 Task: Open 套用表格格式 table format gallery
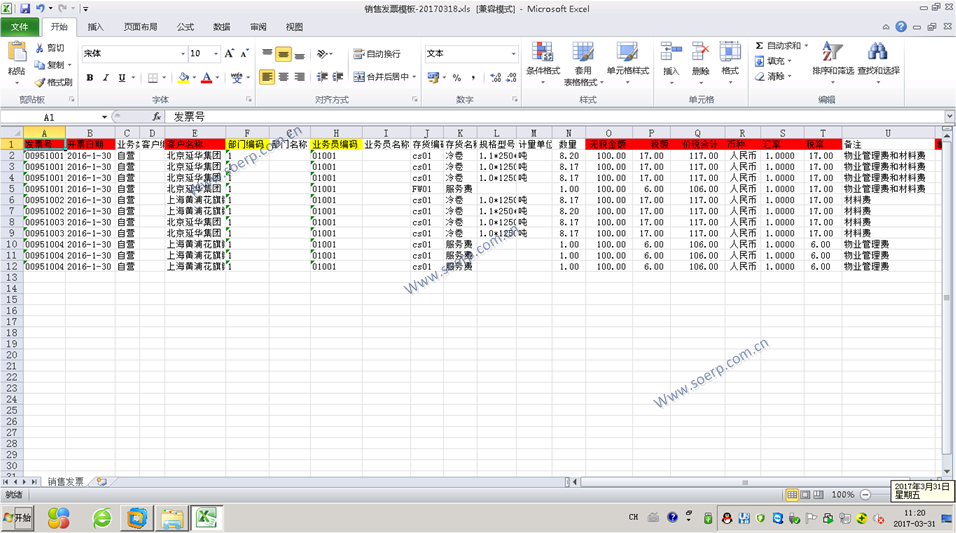583,63
